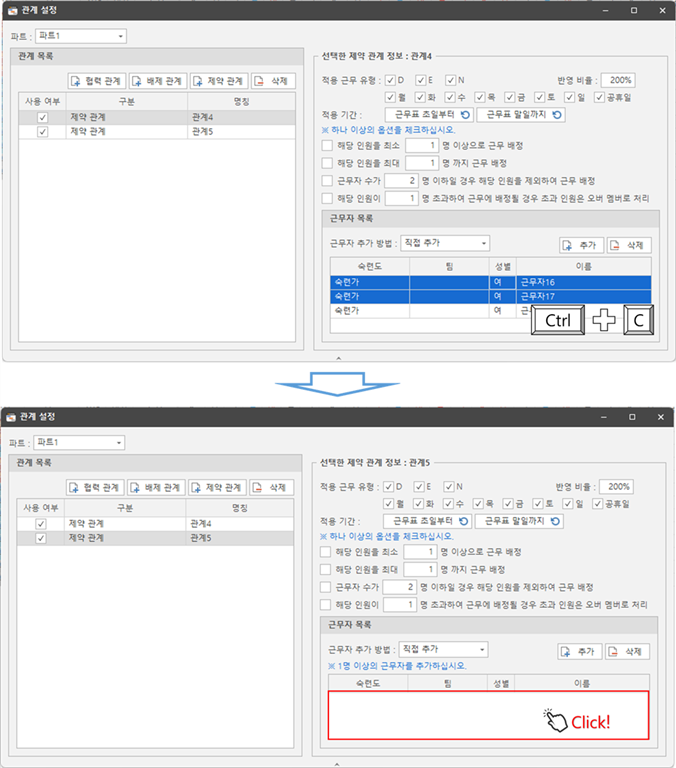The image size is (676, 768).
Task: Click 협력 관계 add icon in top dialog
Action: [78, 81]
